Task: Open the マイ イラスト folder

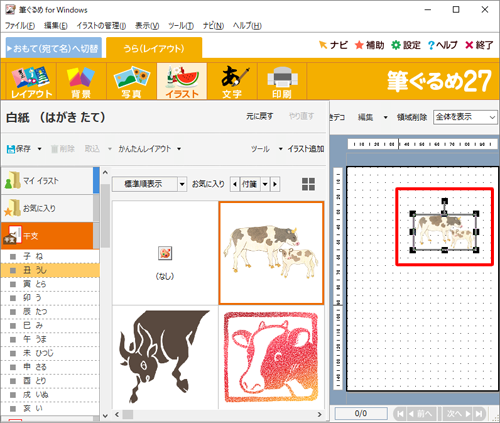Action: point(47,181)
